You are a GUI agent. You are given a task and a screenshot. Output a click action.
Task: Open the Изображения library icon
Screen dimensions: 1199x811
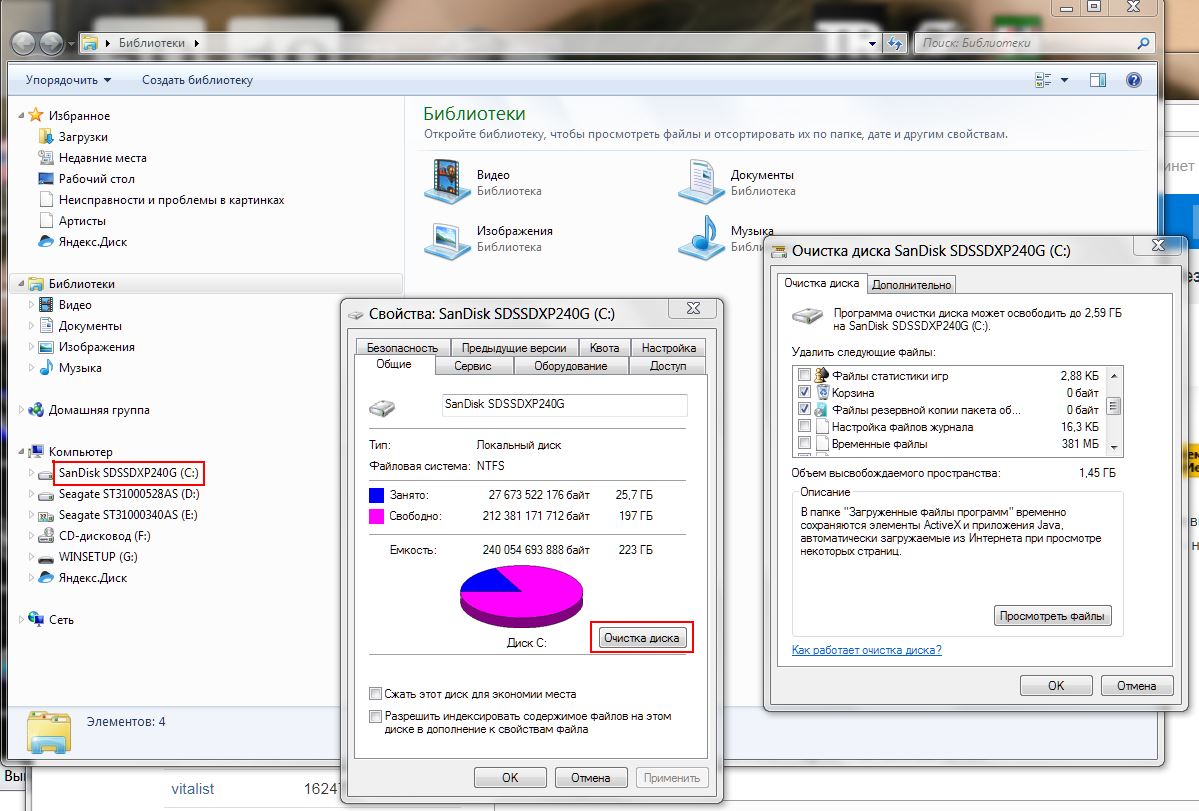(447, 240)
